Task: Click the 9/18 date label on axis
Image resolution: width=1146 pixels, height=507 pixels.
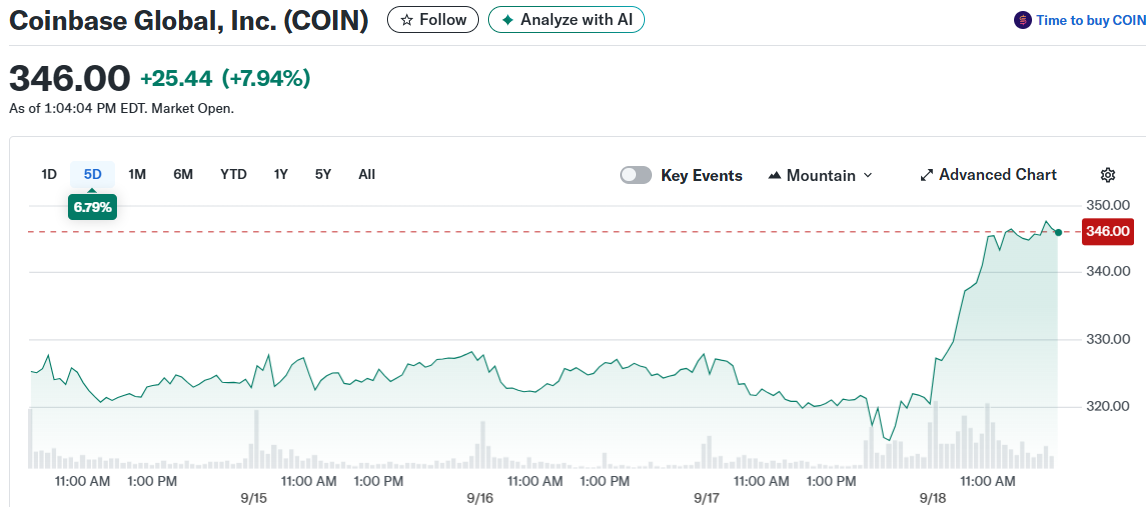Action: (933, 498)
